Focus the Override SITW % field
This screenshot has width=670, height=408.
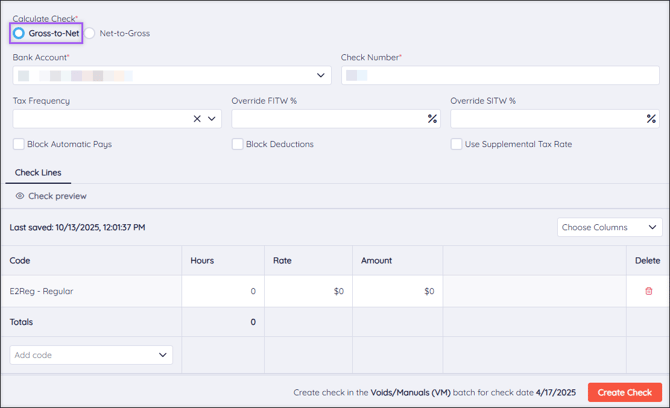(555, 119)
